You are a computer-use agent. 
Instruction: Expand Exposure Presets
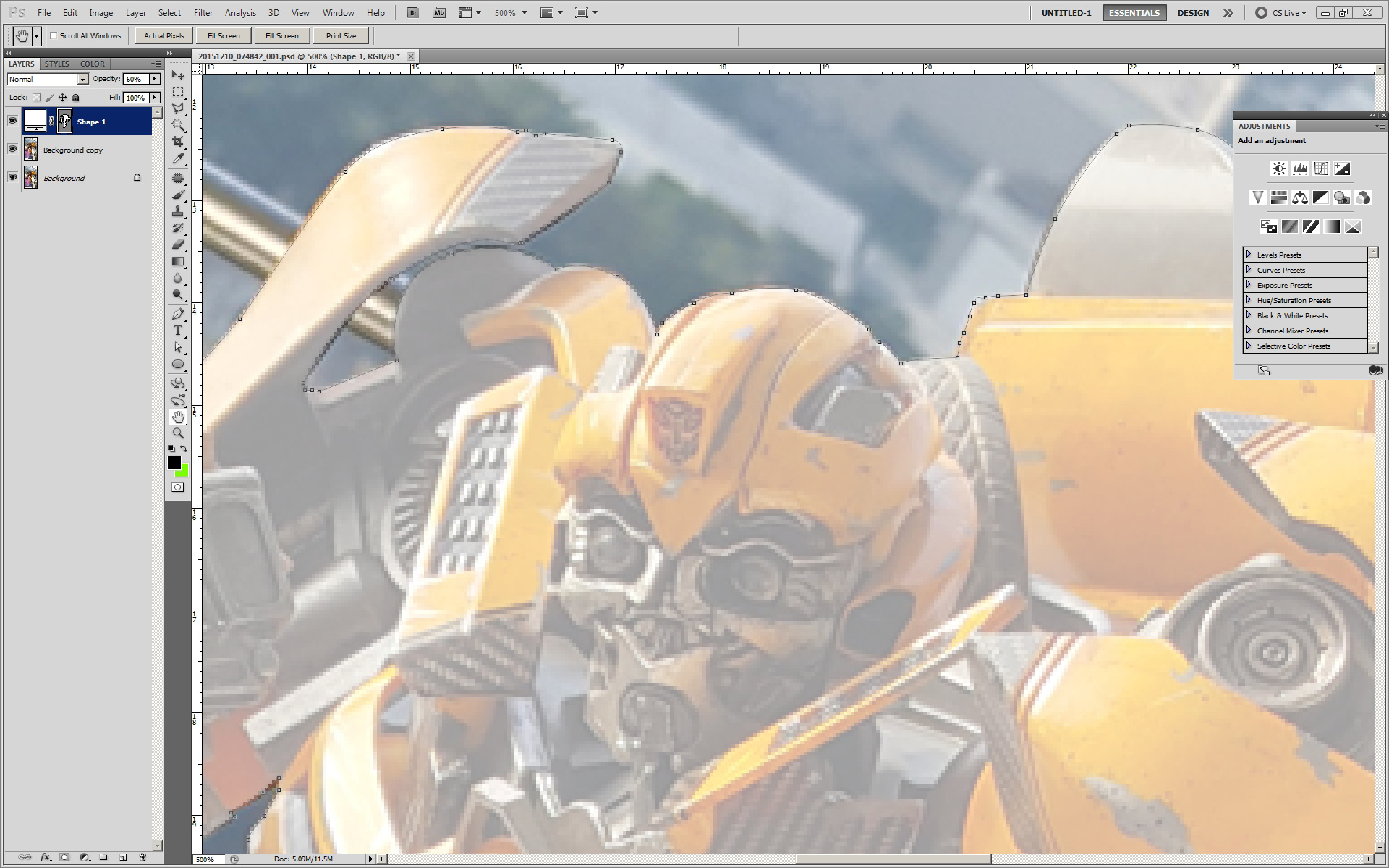(1249, 285)
